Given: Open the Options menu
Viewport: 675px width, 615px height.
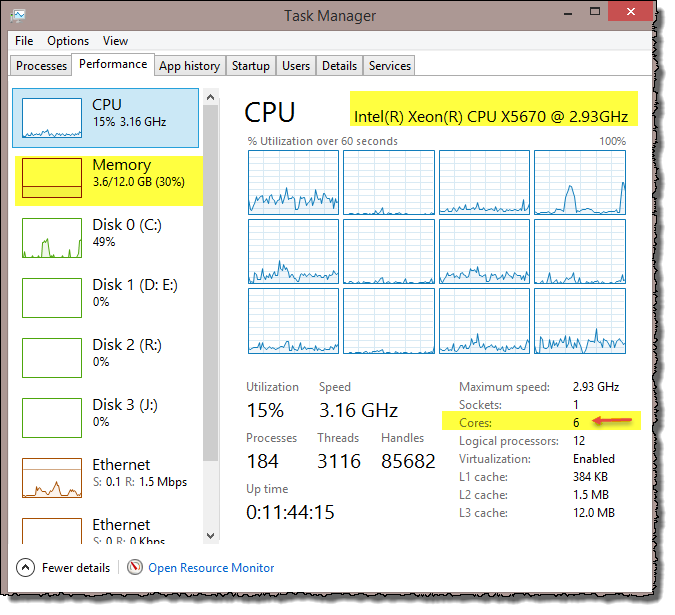Looking at the screenshot, I should tap(68, 41).
